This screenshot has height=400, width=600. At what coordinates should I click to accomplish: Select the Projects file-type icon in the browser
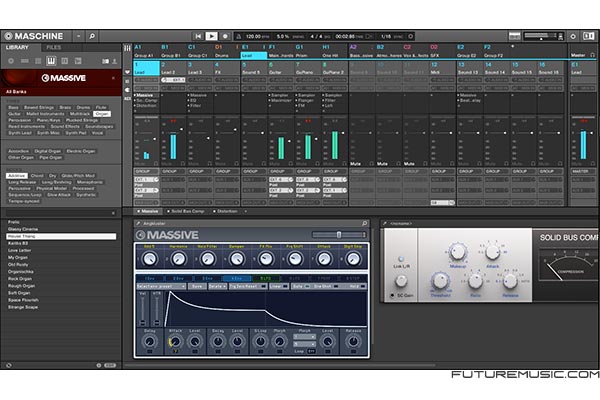pyautogui.click(x=11, y=61)
